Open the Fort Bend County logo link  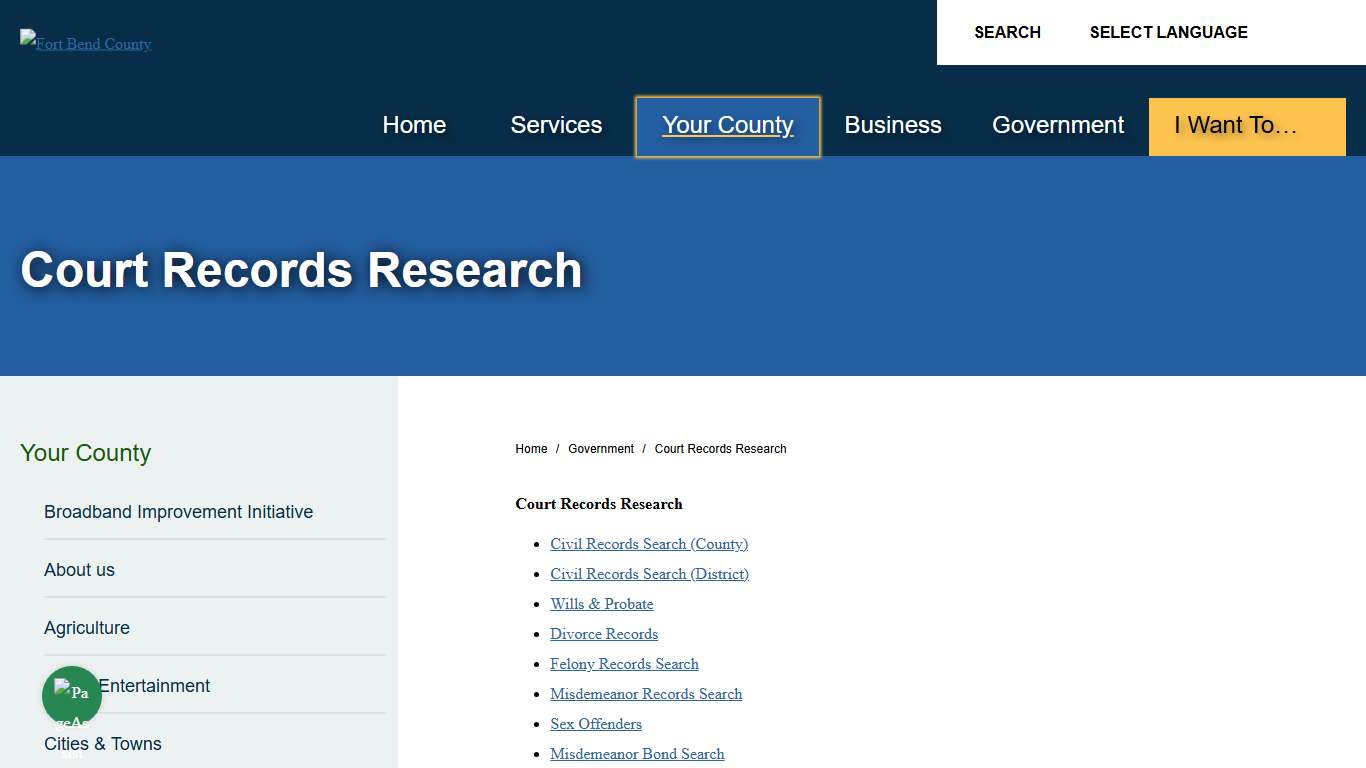[x=85, y=43]
